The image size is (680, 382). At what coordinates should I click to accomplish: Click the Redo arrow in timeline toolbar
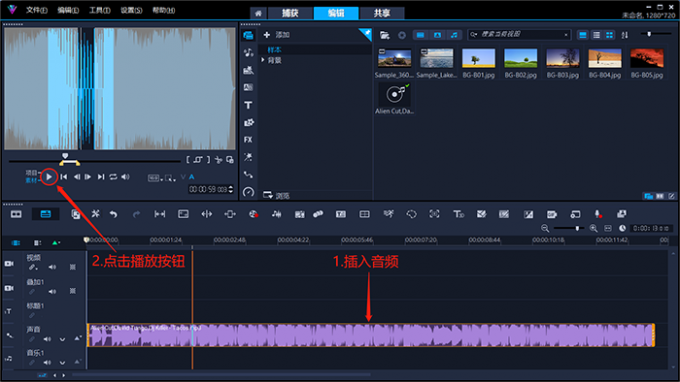pyautogui.click(x=136, y=214)
